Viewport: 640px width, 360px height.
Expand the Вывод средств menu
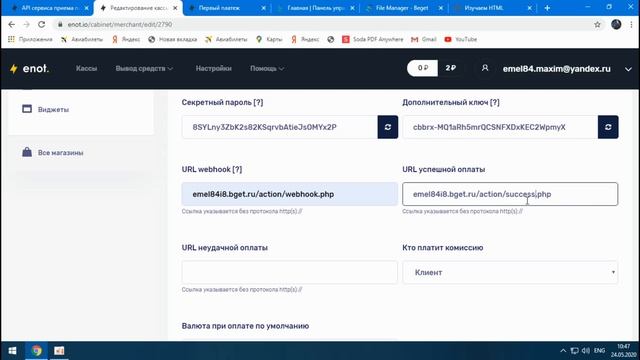coord(144,69)
